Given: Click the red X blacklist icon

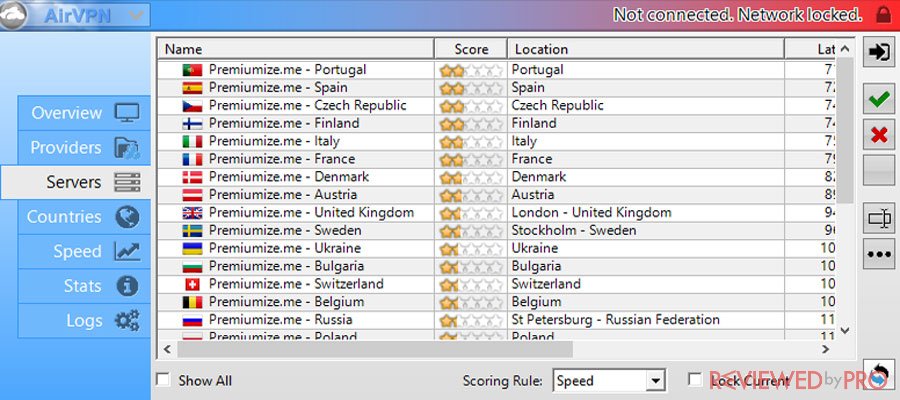Looking at the screenshot, I should pyautogui.click(x=878, y=135).
